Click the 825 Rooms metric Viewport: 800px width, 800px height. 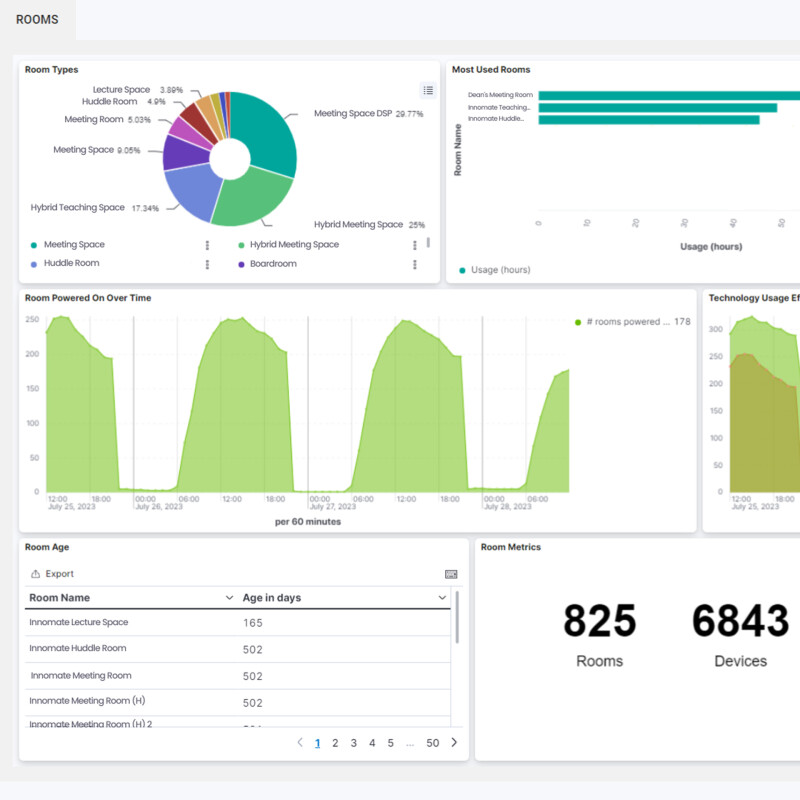pos(599,634)
